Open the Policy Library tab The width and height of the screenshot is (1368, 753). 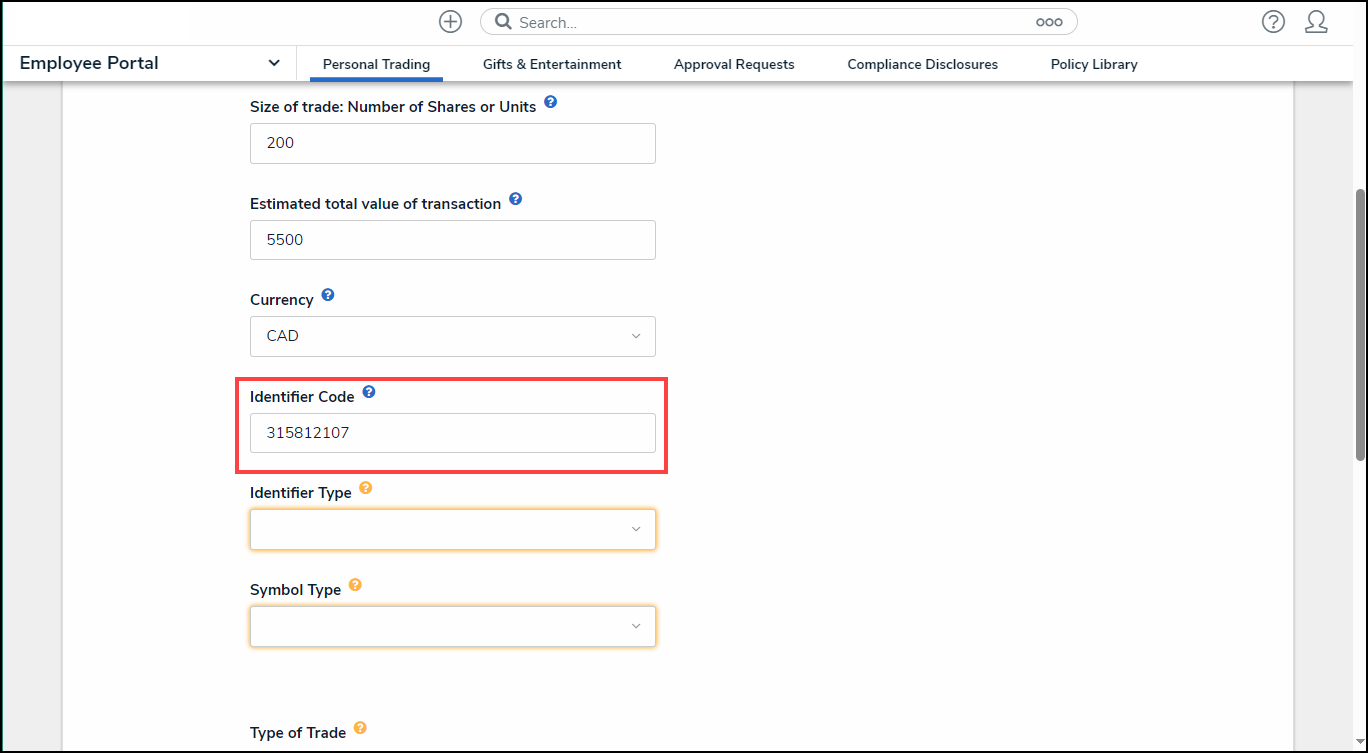(x=1093, y=64)
